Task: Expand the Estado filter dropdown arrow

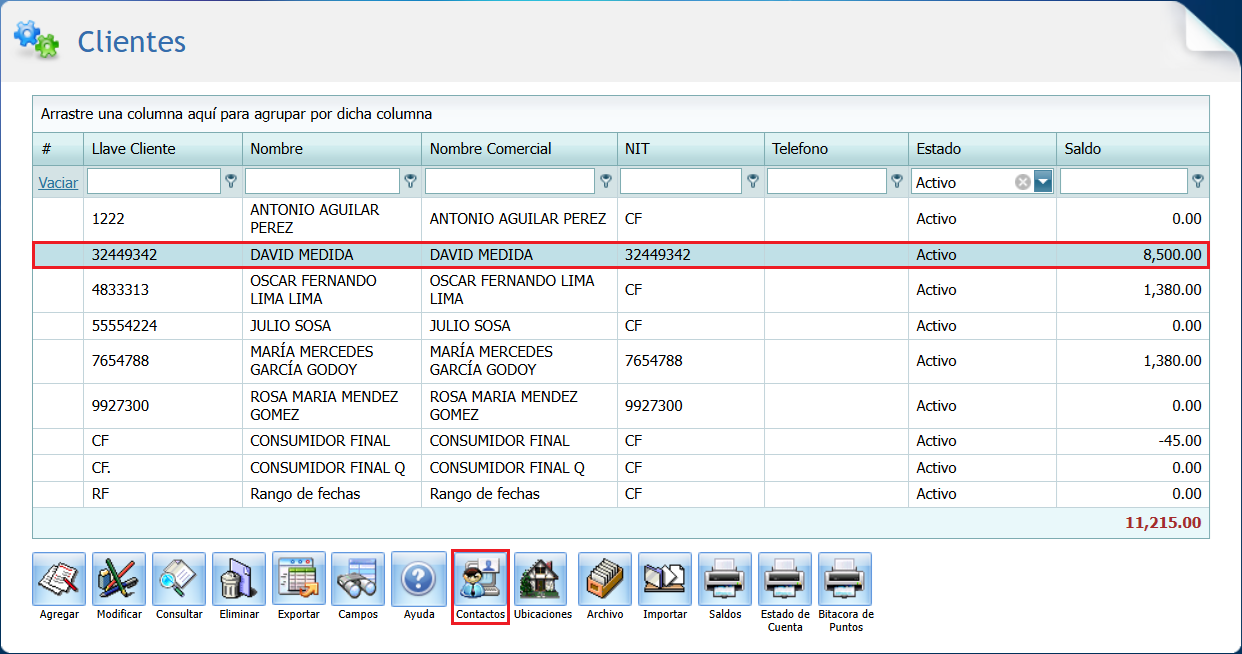Action: click(1043, 182)
